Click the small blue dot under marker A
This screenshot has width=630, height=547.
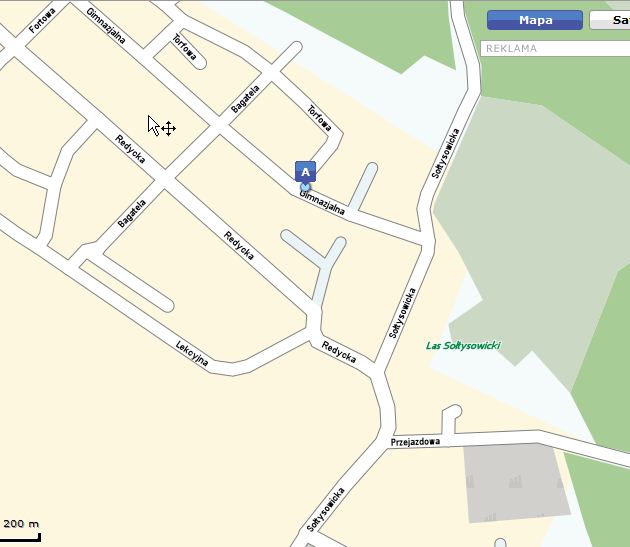305,186
